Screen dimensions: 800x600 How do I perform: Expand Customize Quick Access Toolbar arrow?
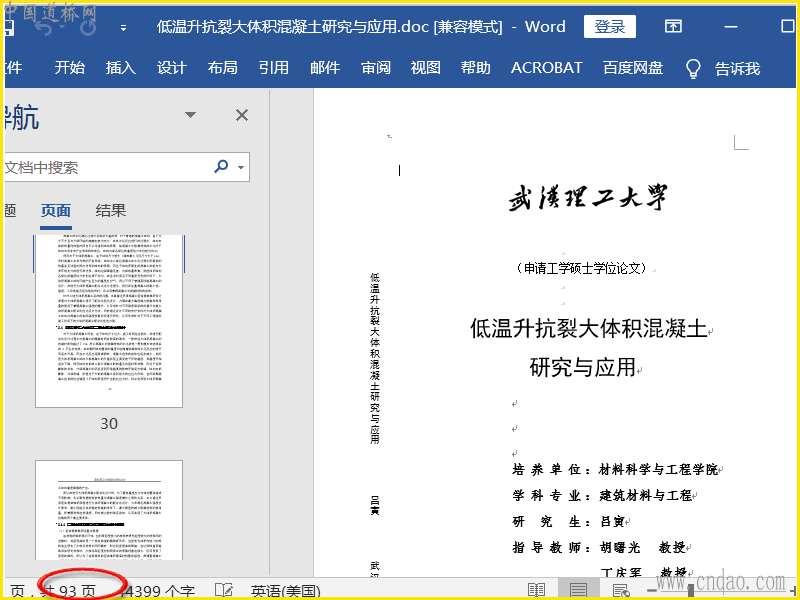pos(123,28)
